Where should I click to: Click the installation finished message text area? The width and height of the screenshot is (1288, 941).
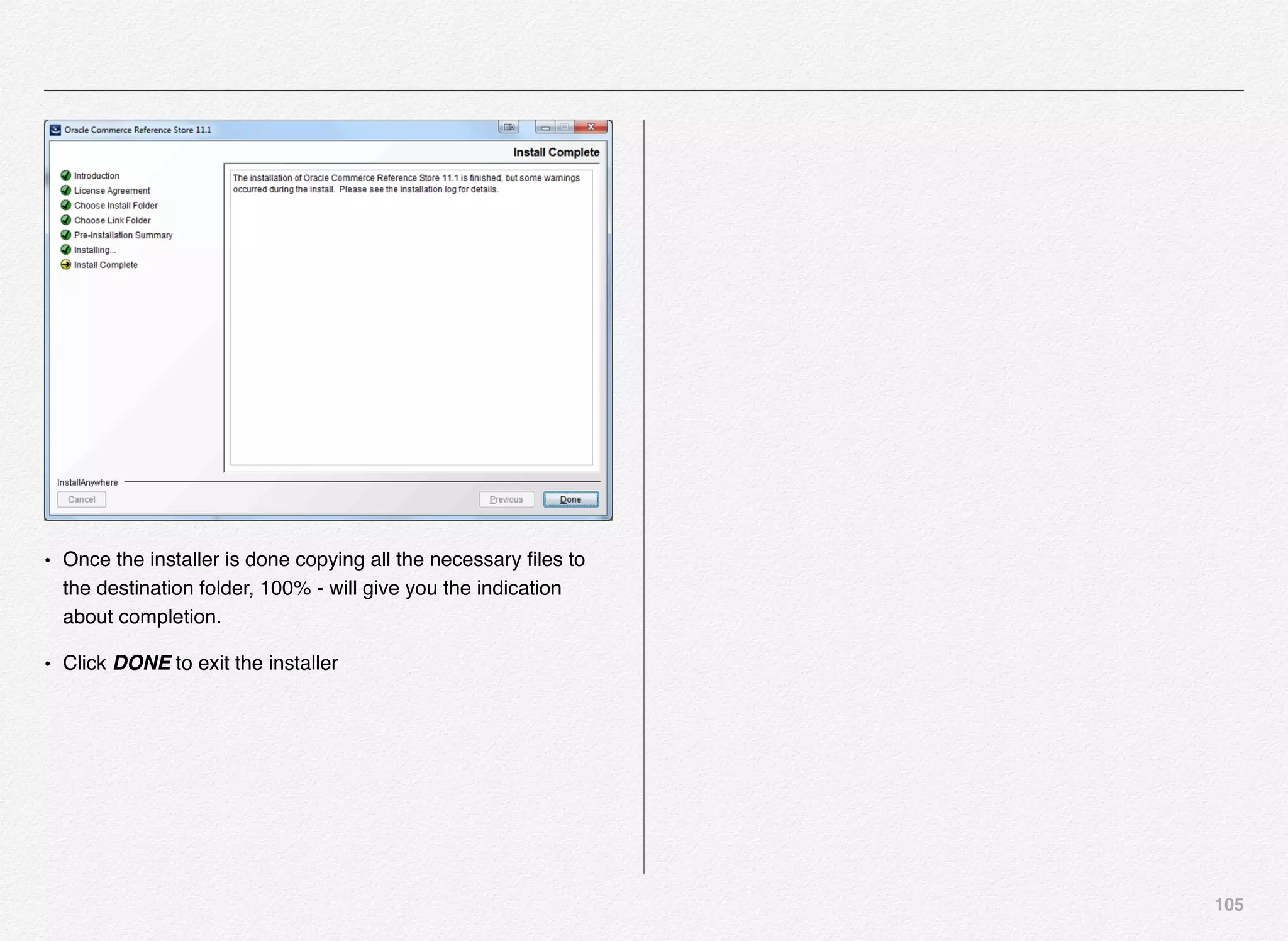(411, 318)
